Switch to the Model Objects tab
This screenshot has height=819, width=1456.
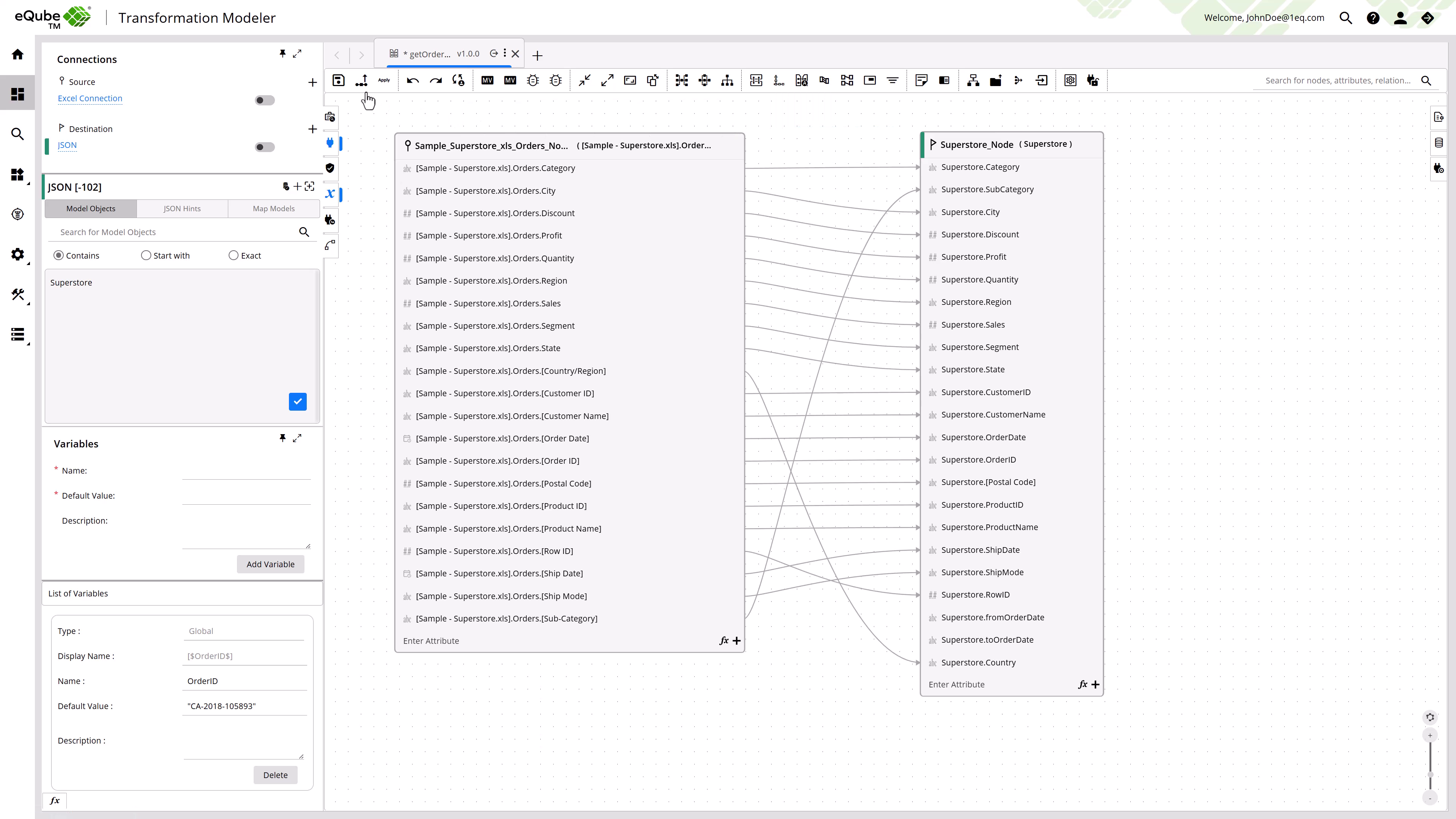click(91, 209)
